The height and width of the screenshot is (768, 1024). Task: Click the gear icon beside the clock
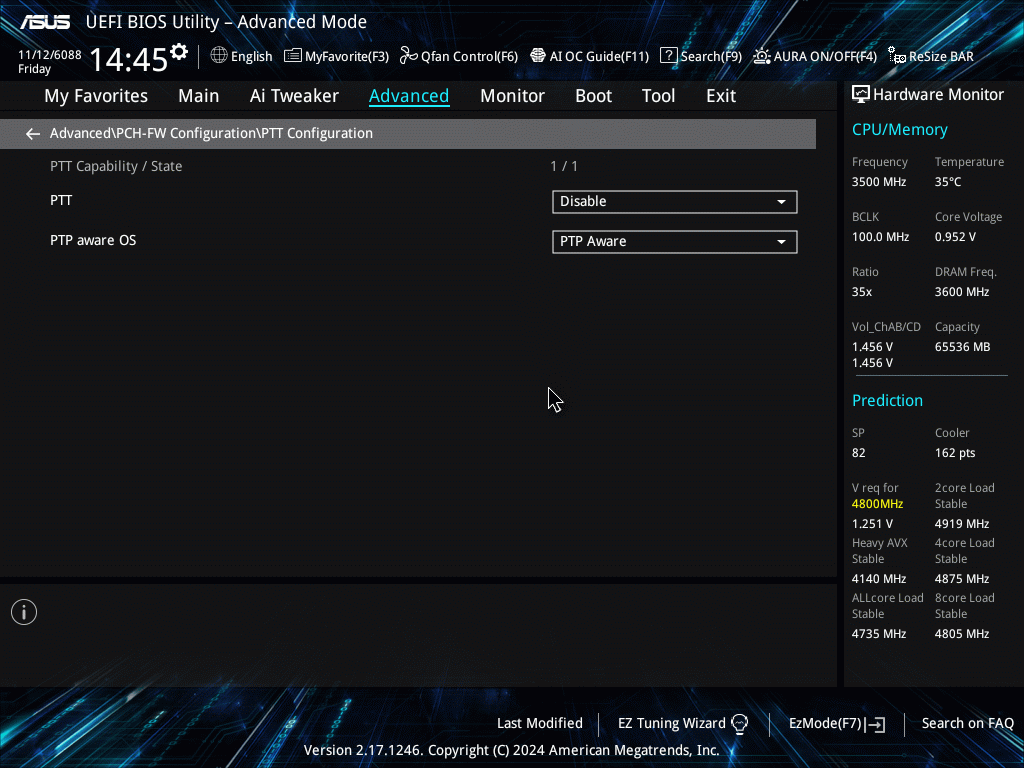click(x=179, y=52)
